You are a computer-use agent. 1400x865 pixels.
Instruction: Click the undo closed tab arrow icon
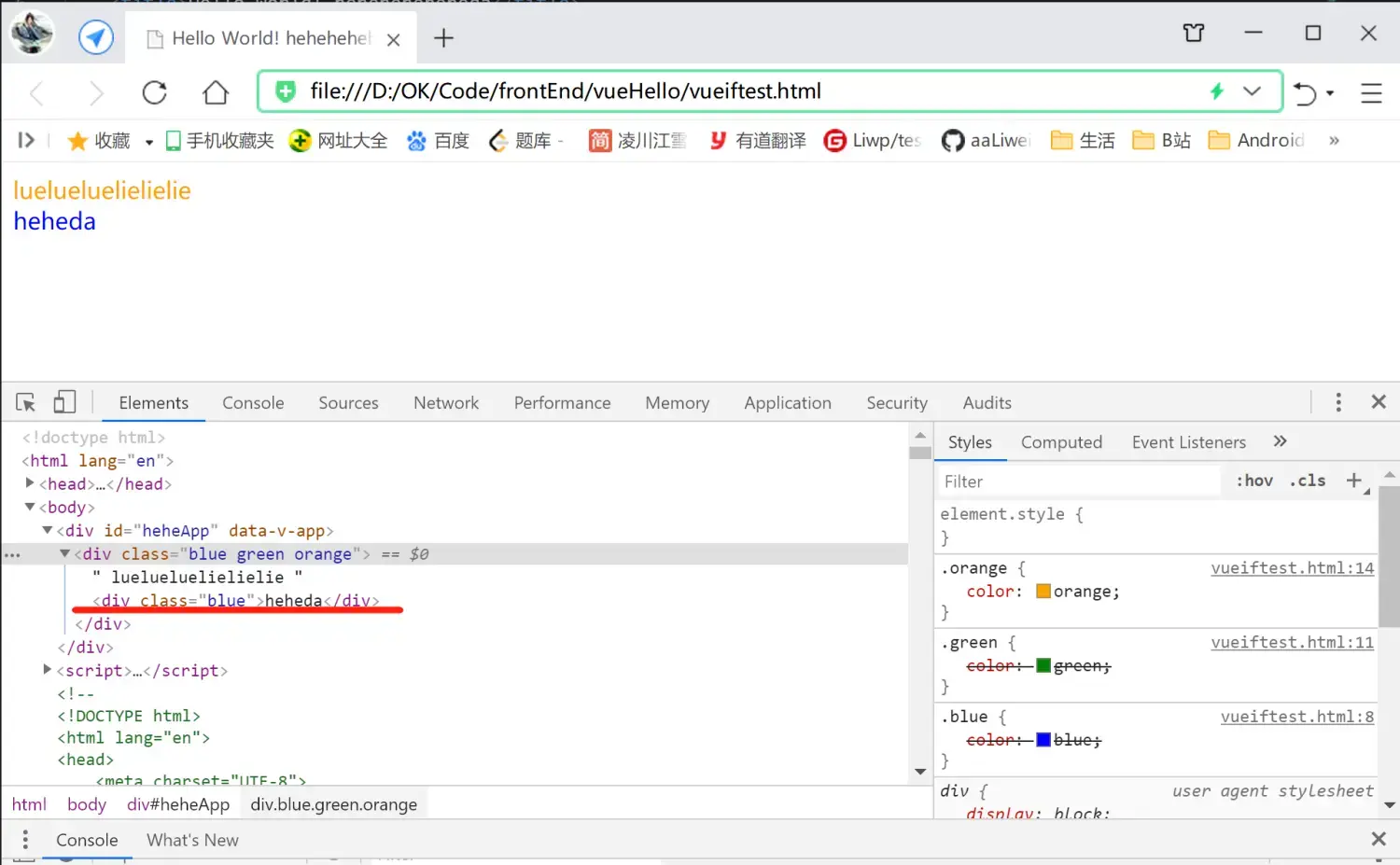(x=1305, y=93)
